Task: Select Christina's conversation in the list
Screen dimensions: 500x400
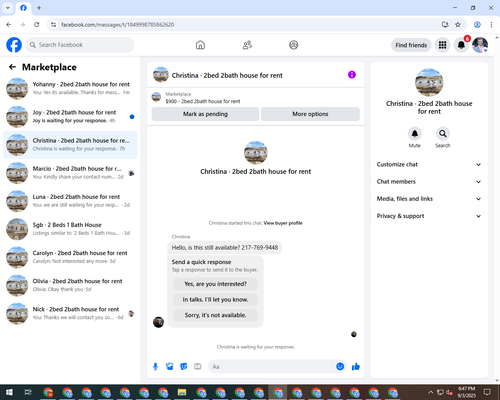Action: coord(70,145)
